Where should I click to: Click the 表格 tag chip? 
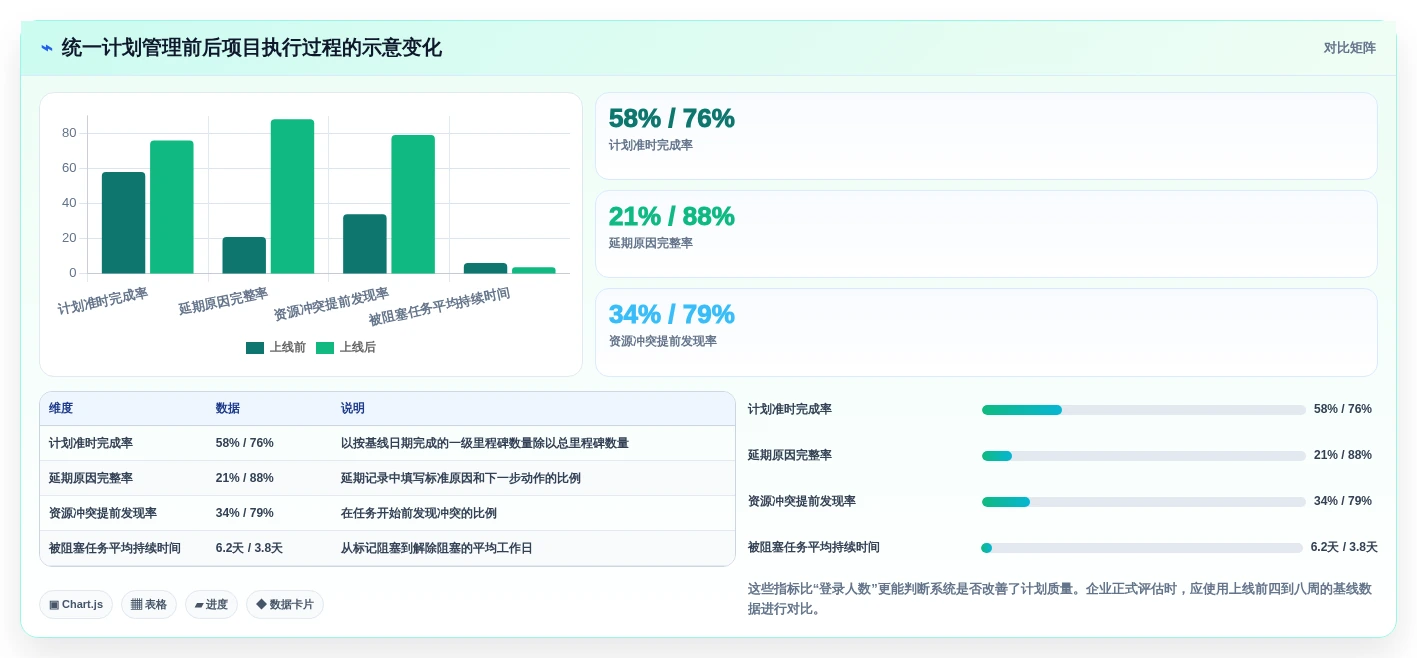(x=149, y=604)
